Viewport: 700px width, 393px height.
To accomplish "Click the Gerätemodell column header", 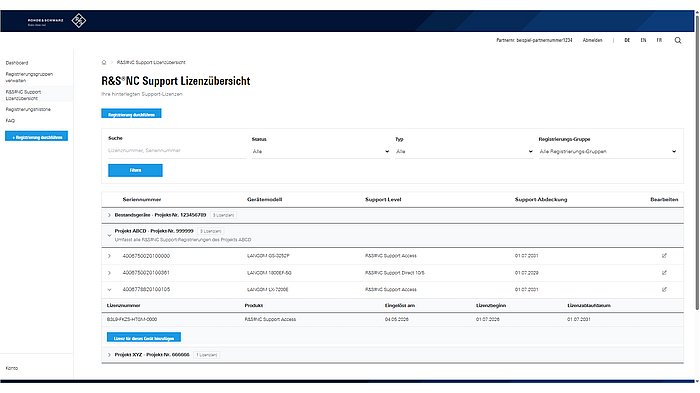I will [265, 200].
